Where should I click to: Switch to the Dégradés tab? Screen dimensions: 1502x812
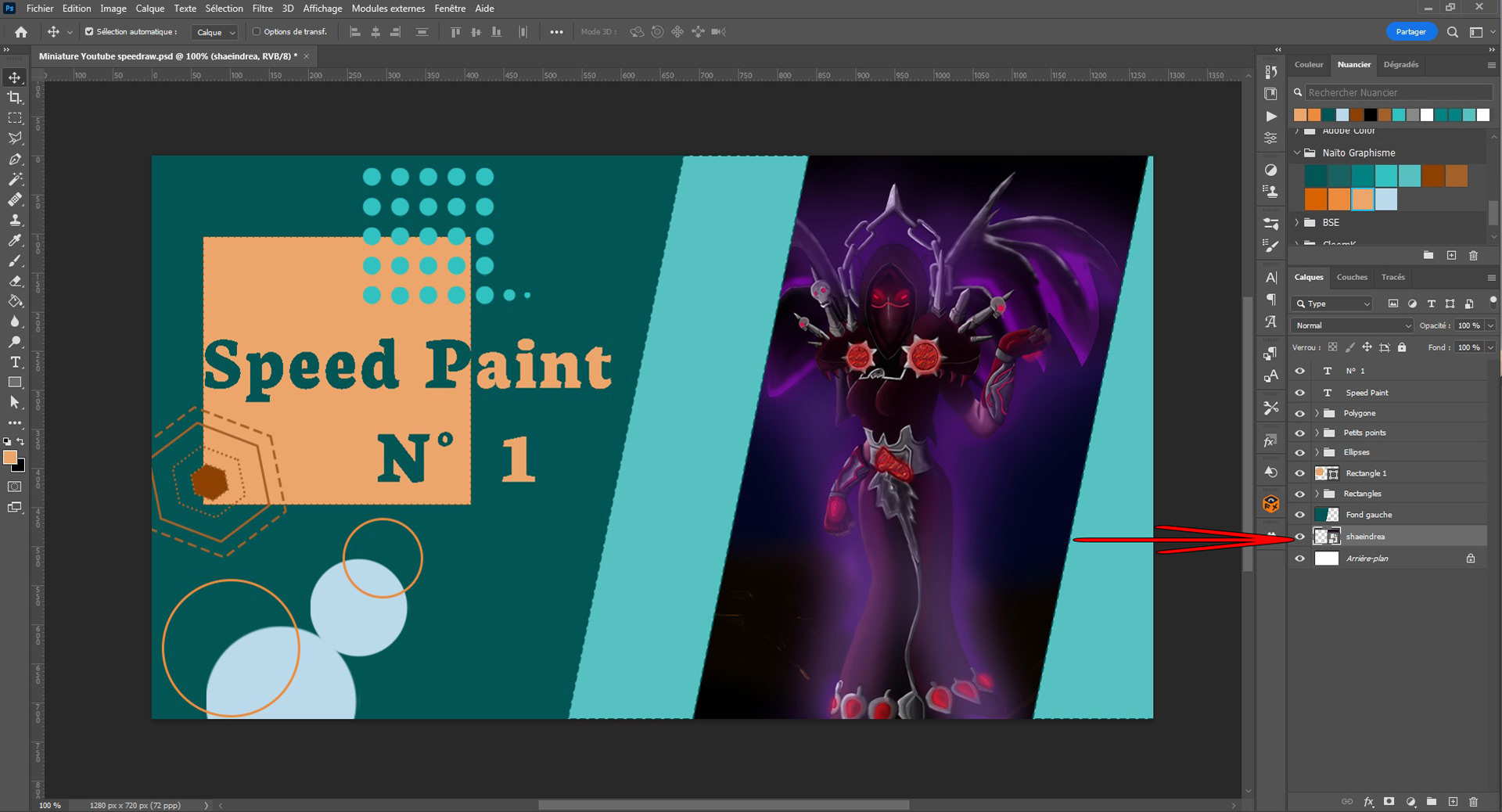click(1401, 65)
